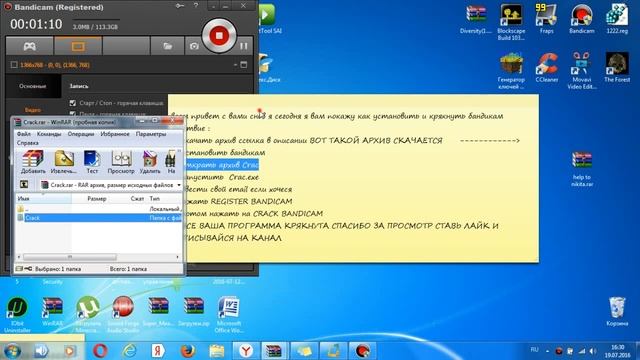Click Bandicam key registration icon

(x=180, y=6)
